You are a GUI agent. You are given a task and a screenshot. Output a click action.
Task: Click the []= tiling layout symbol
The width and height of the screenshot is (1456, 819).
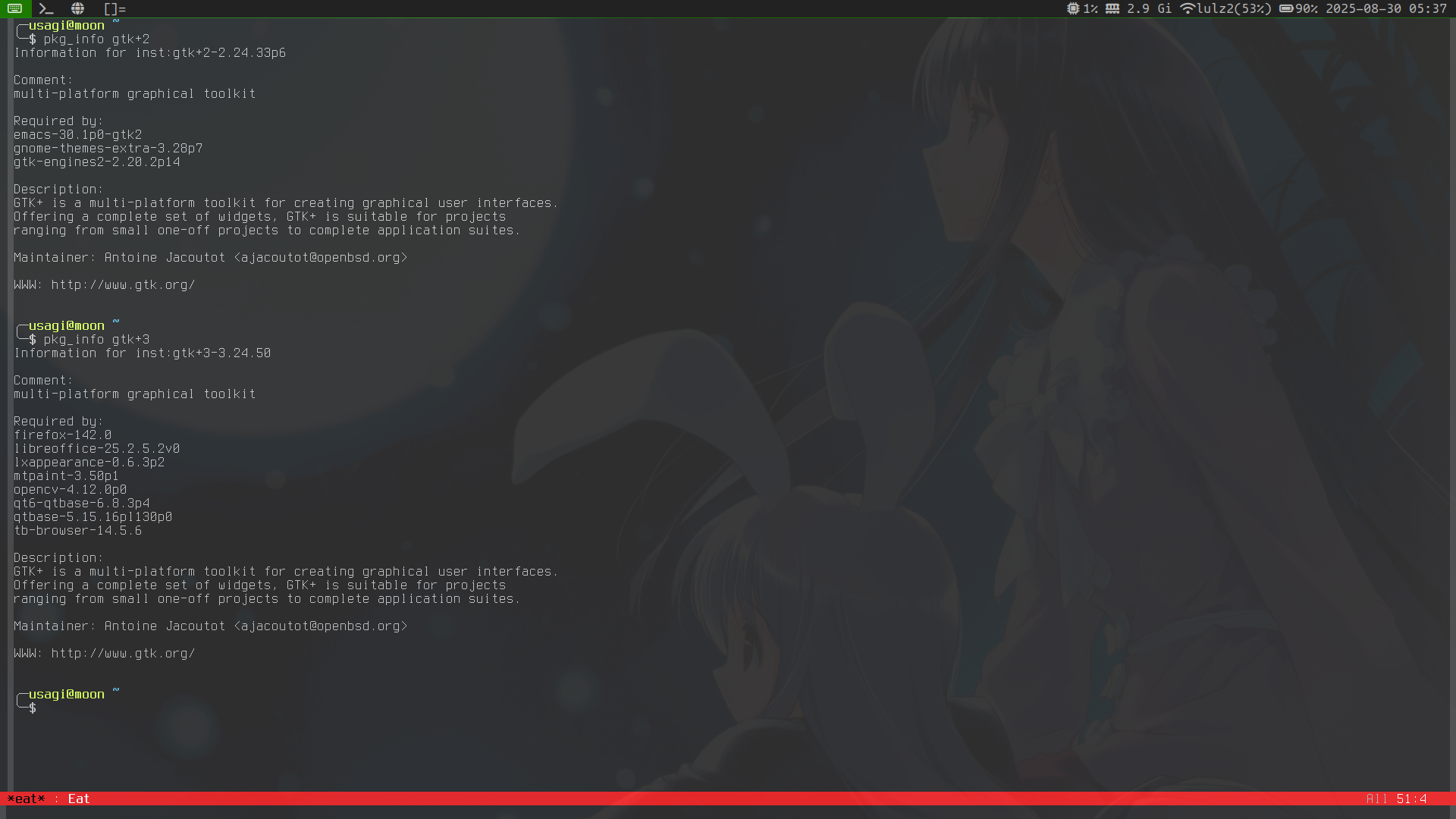115,9
